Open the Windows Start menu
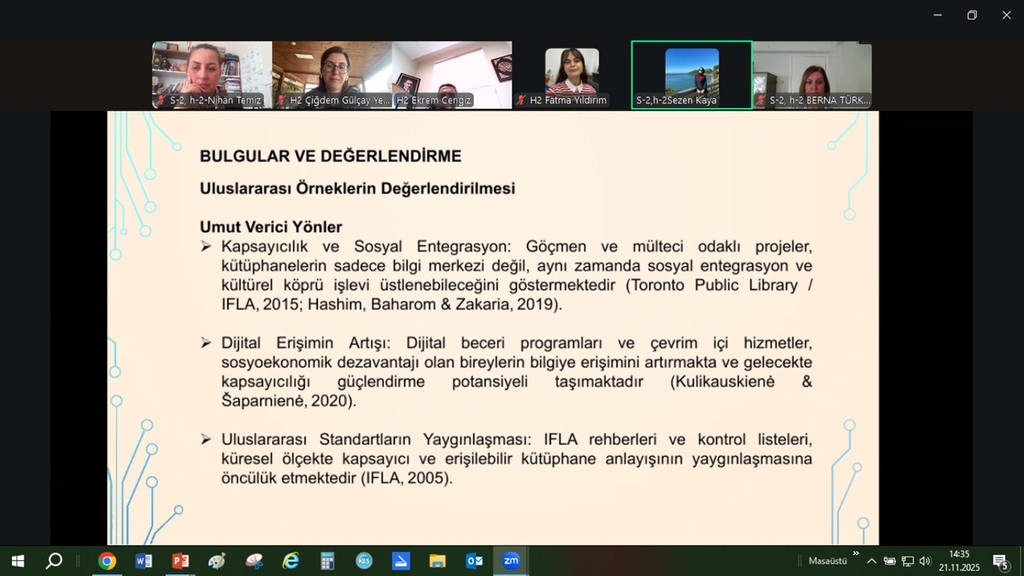The height and width of the screenshot is (576, 1024). (17, 561)
